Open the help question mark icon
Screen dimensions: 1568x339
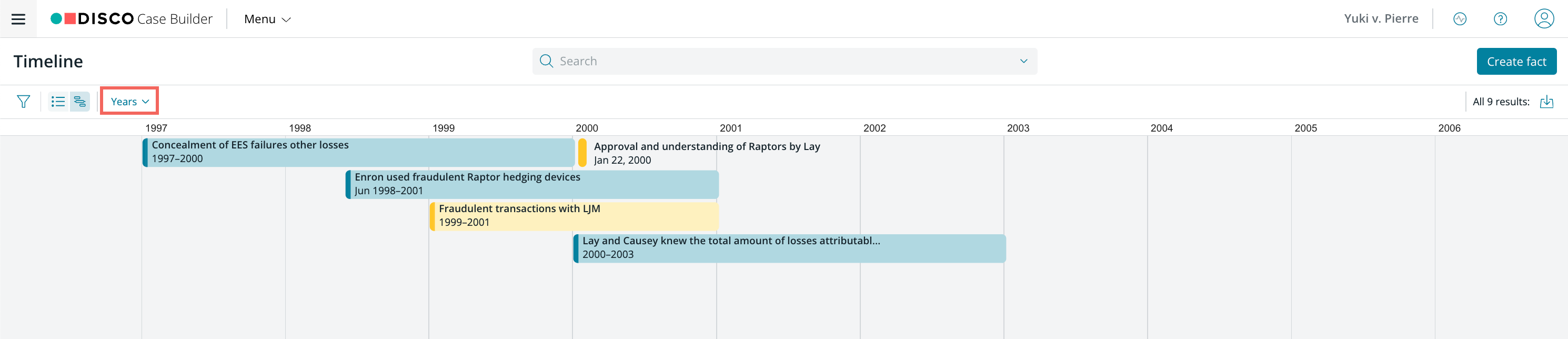(1501, 19)
